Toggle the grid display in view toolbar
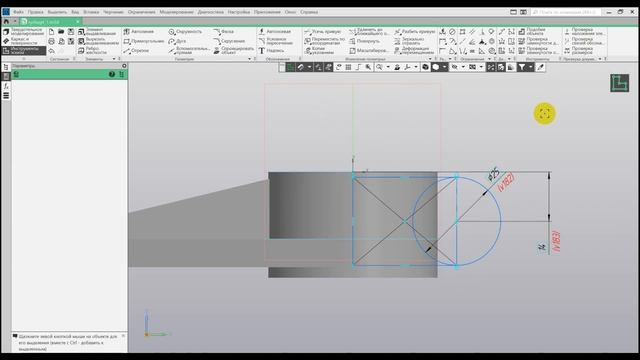Screen dimensions: 640x360 tap(348, 67)
